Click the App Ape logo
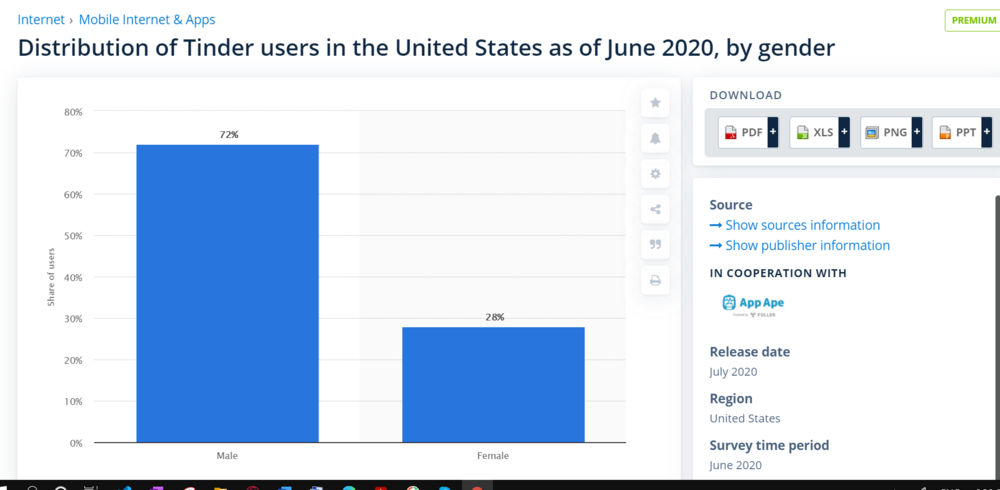 (x=753, y=305)
